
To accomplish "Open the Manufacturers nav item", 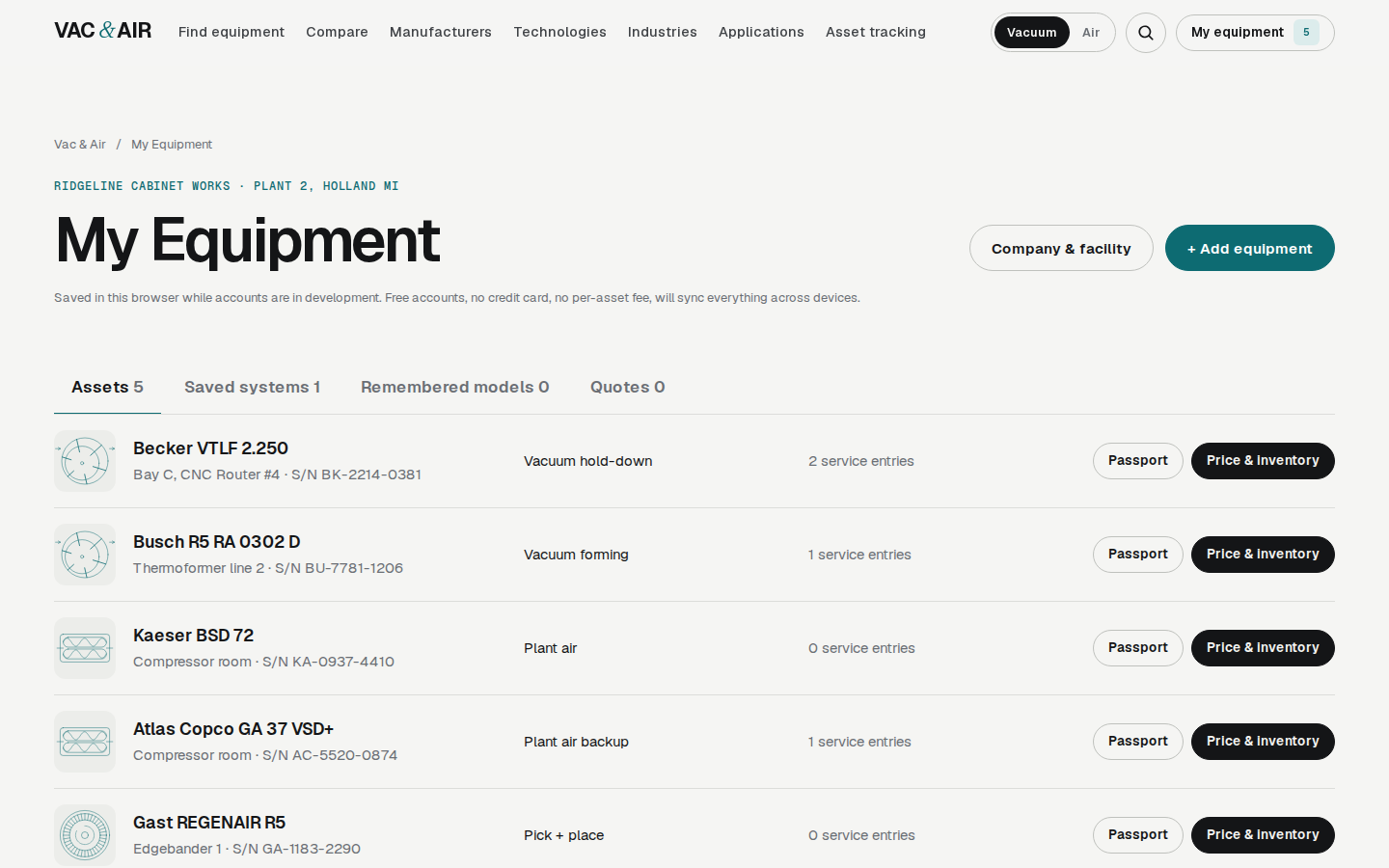I will pyautogui.click(x=441, y=32).
